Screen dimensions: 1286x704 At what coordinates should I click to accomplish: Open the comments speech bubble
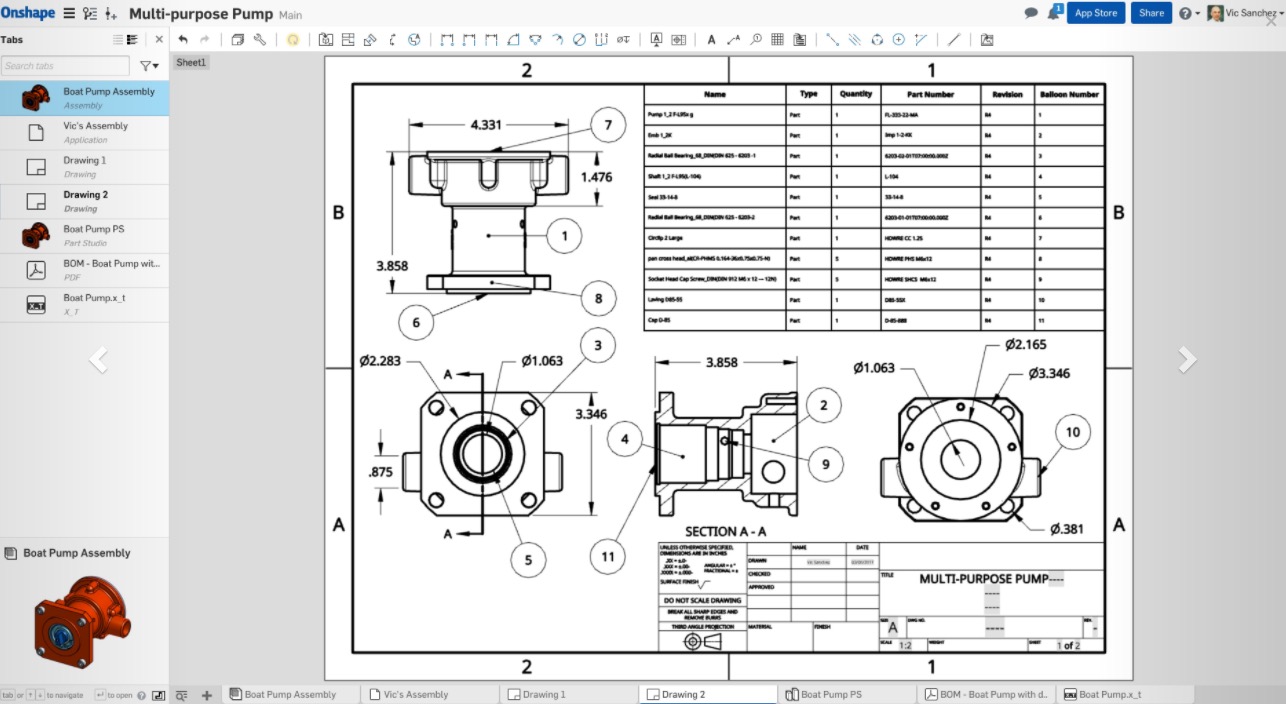pos(1031,13)
